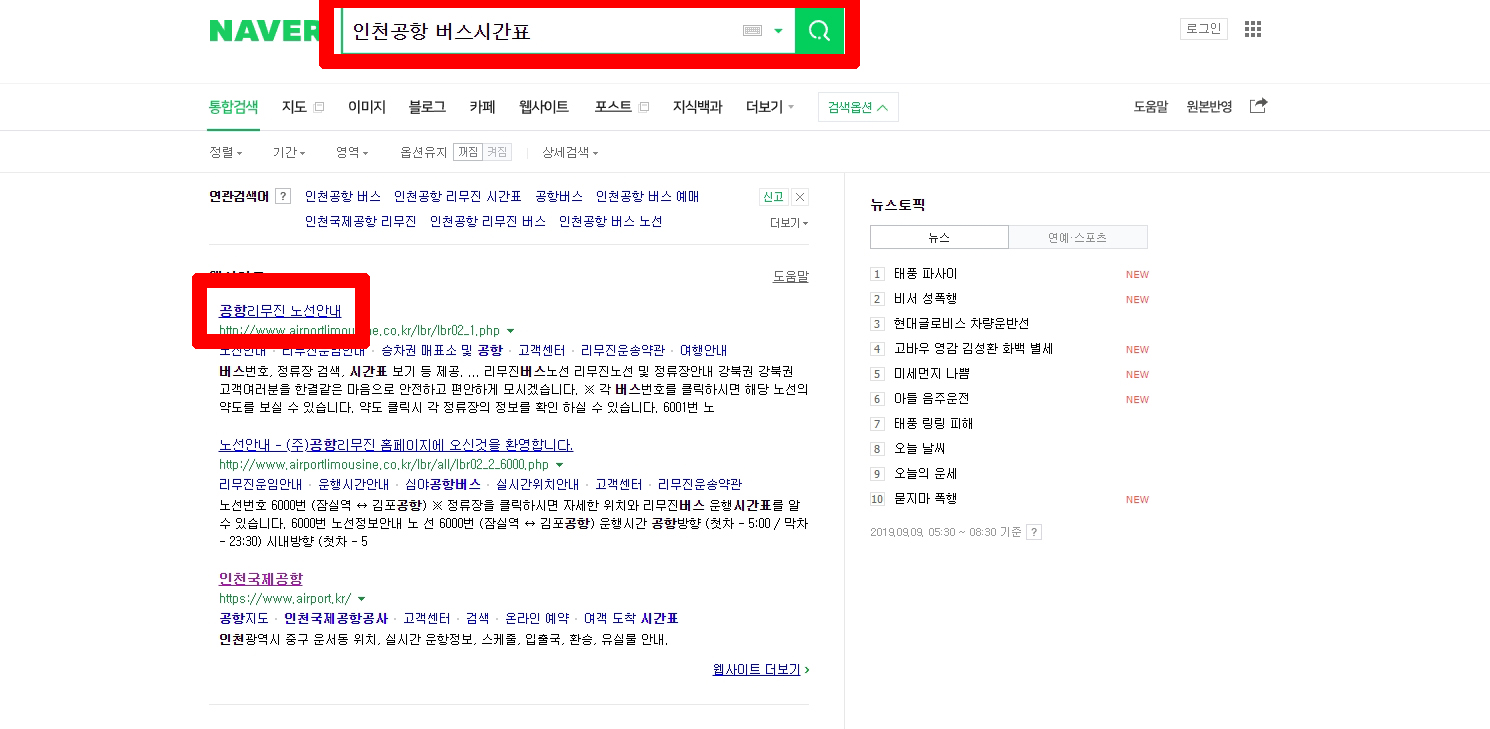
Task: Click the question mark icon after 기준
Action: 1034,532
